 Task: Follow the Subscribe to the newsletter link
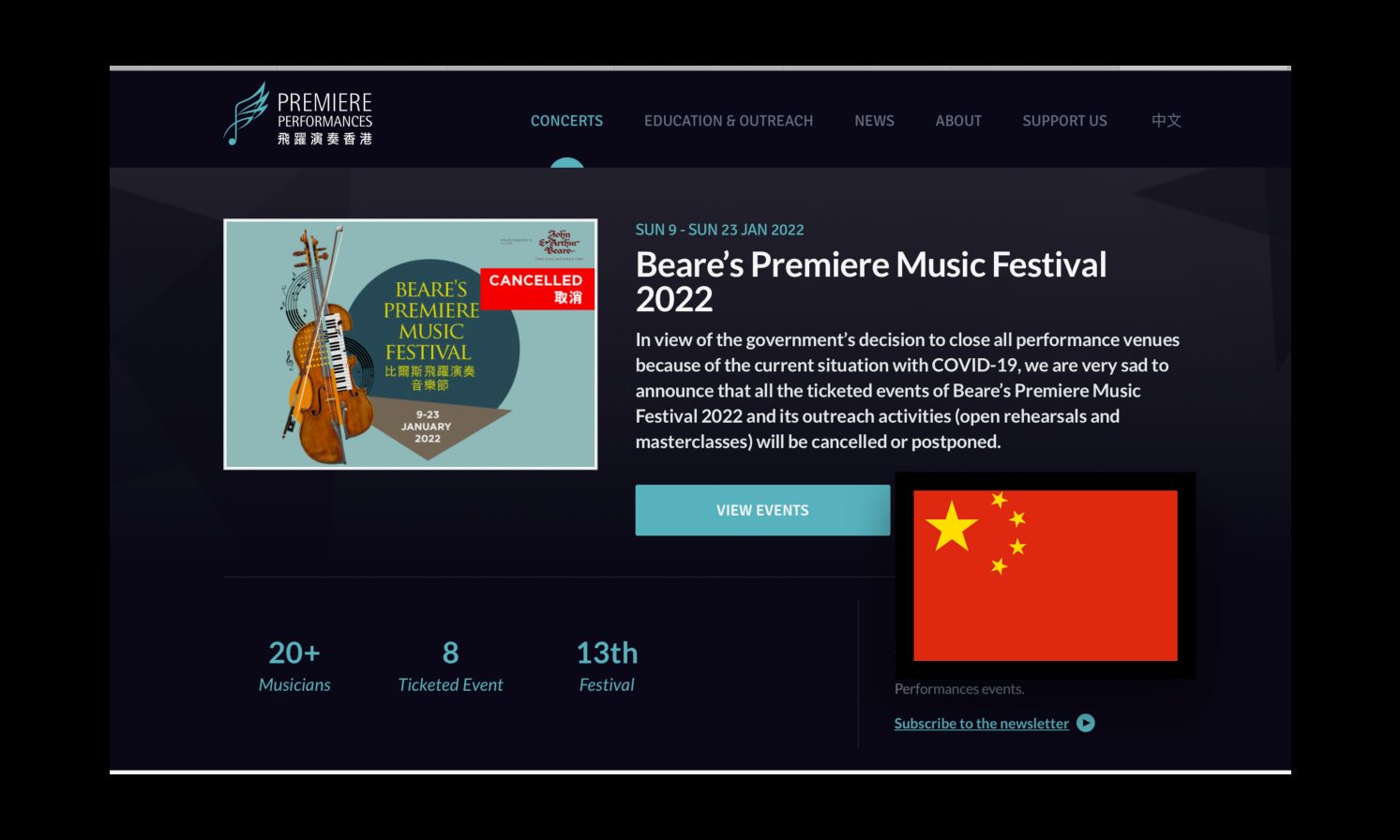pos(981,724)
